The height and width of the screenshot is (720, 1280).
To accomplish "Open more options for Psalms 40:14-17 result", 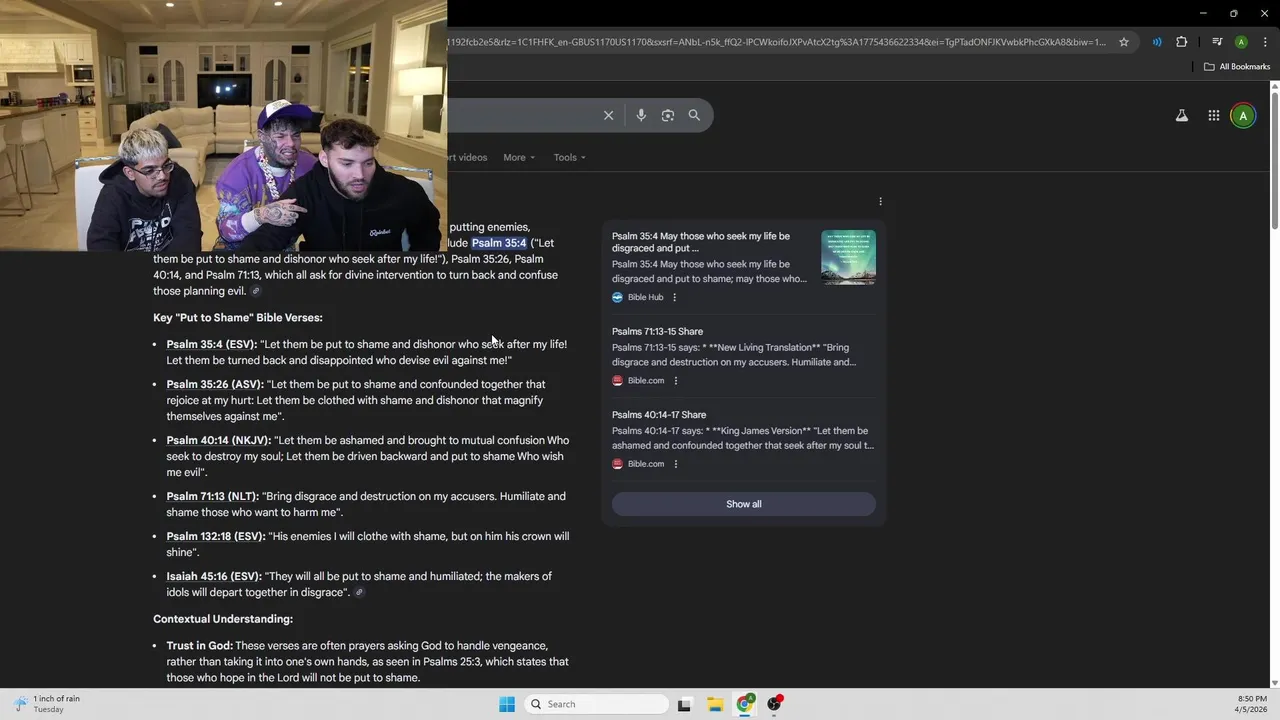I will pyautogui.click(x=676, y=464).
